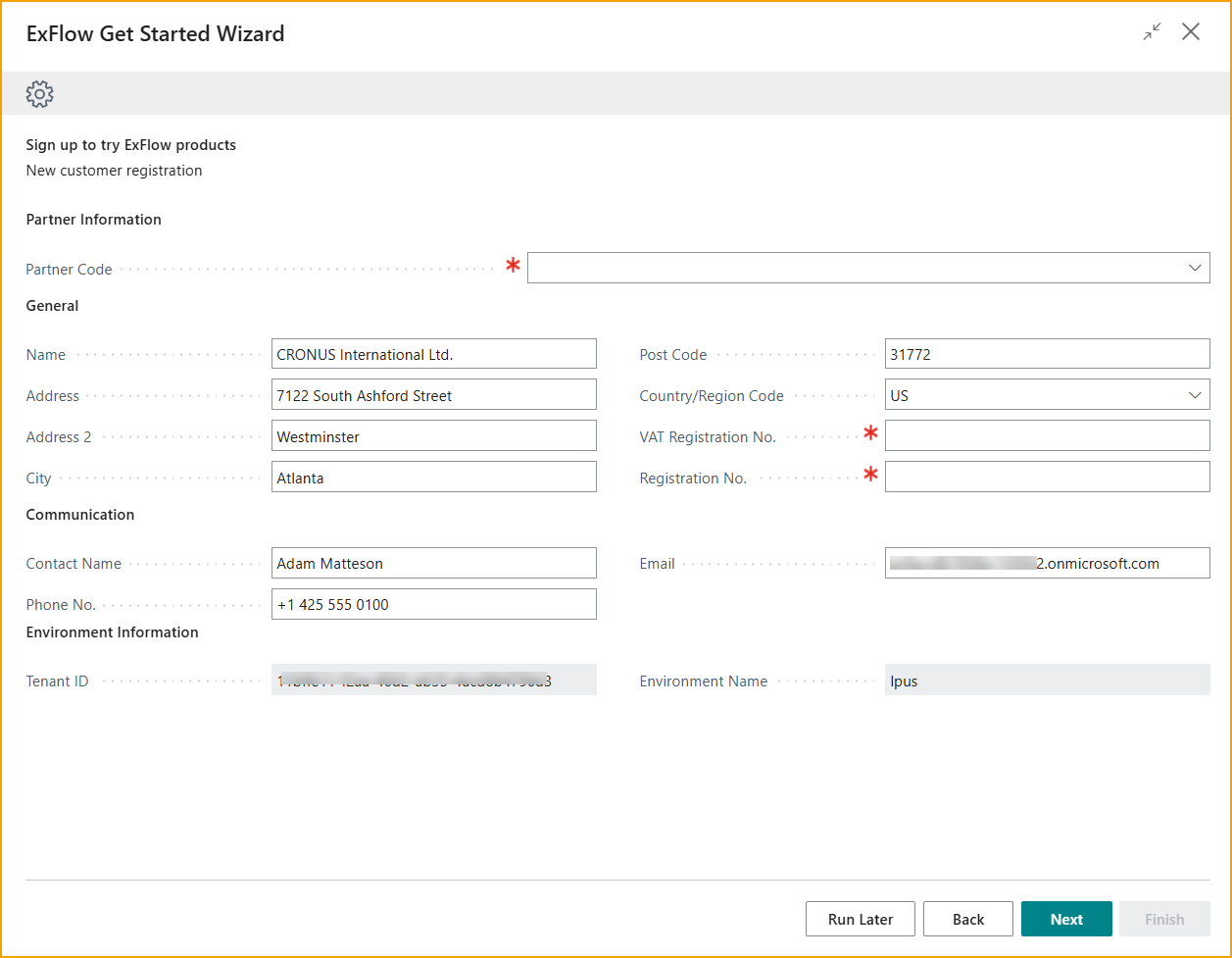Click the City label
Screen dimensions: 1232x958
coord(39,479)
